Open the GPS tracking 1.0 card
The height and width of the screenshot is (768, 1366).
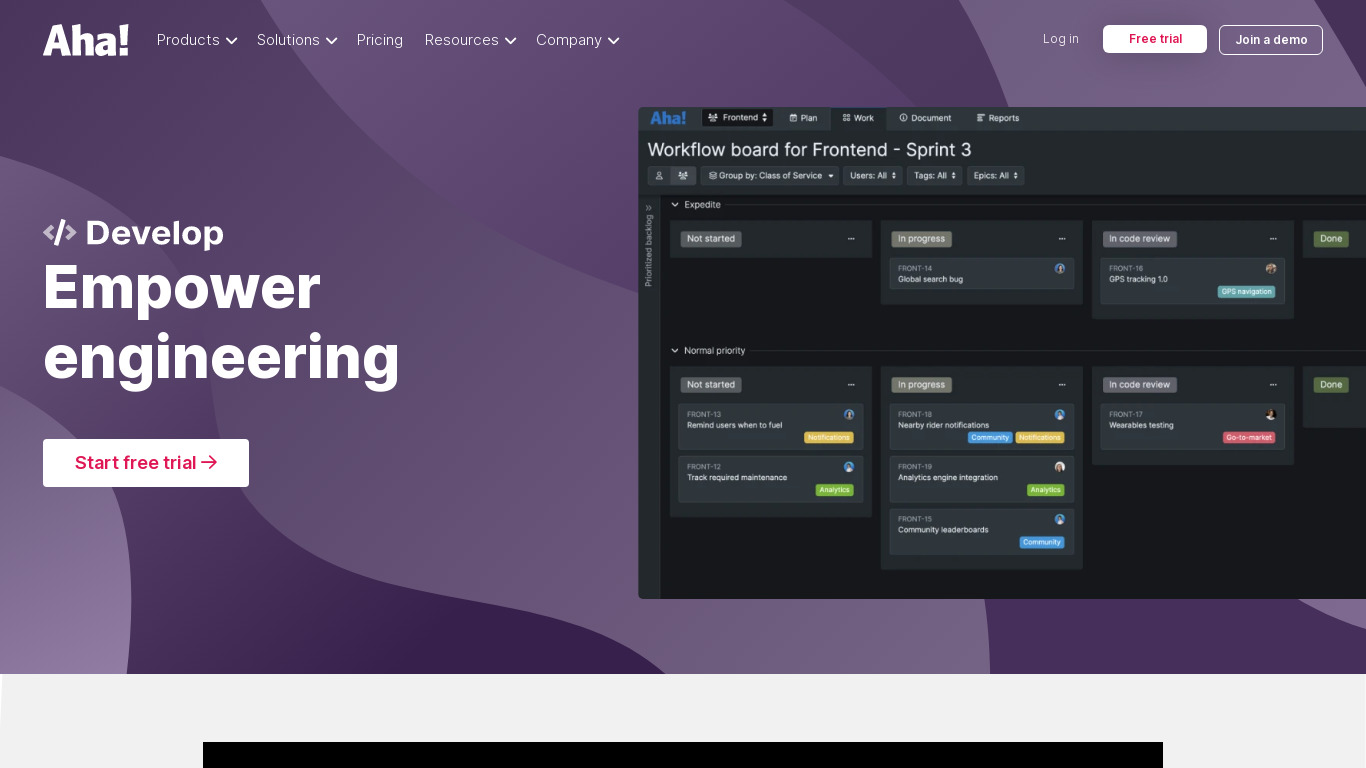pos(1193,281)
